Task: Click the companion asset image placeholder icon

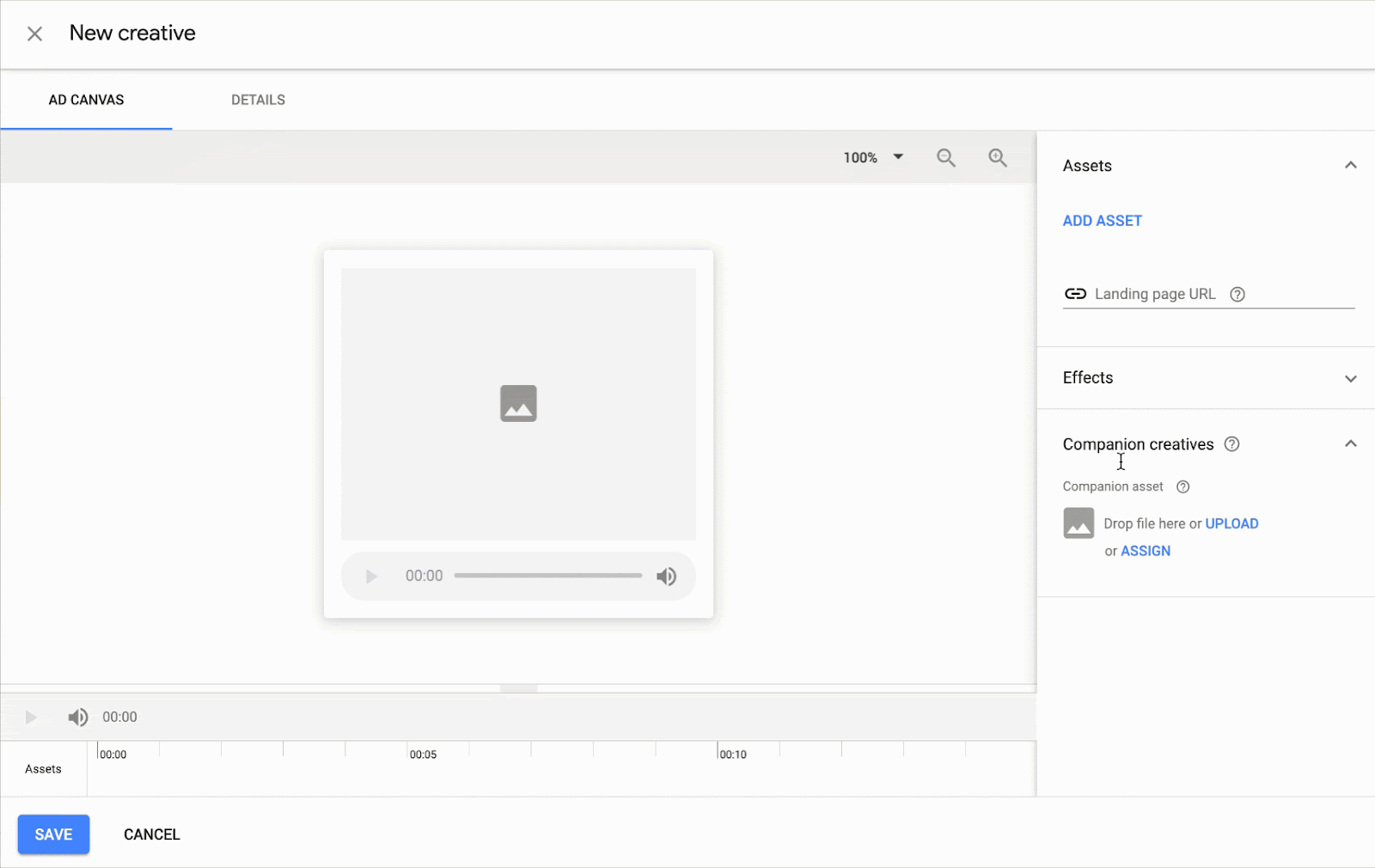Action: coord(1079,523)
